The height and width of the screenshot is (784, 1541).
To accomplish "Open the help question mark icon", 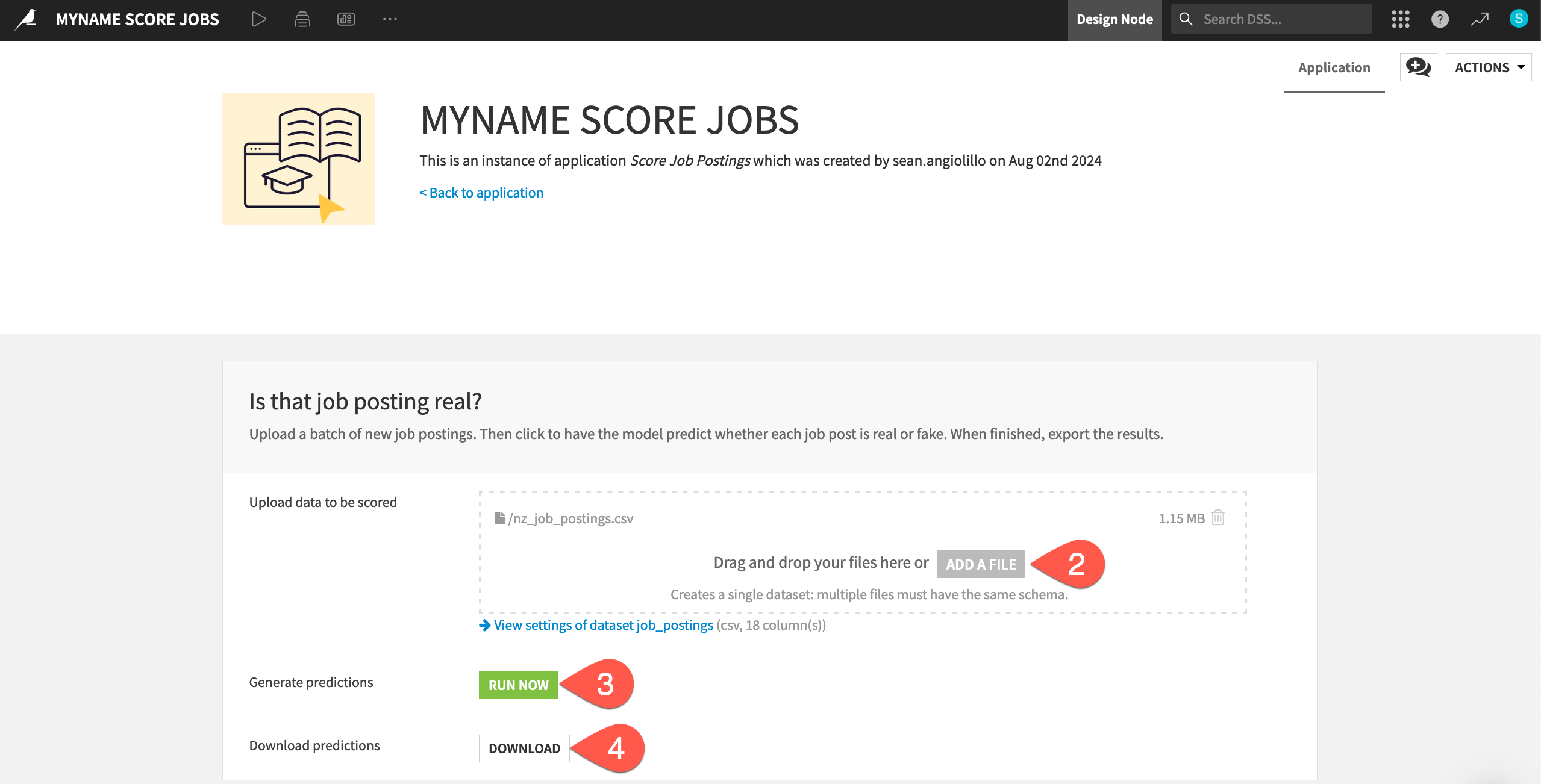I will (1440, 19).
